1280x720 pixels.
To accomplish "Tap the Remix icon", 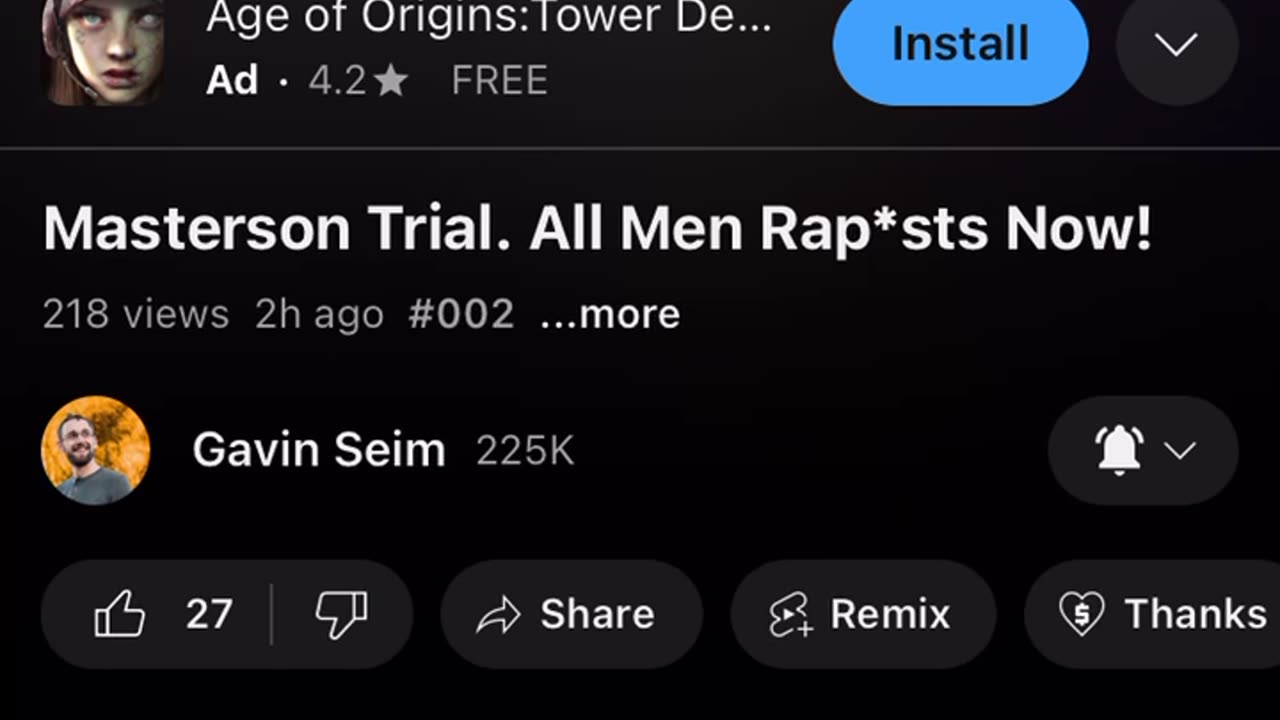I will [x=791, y=615].
